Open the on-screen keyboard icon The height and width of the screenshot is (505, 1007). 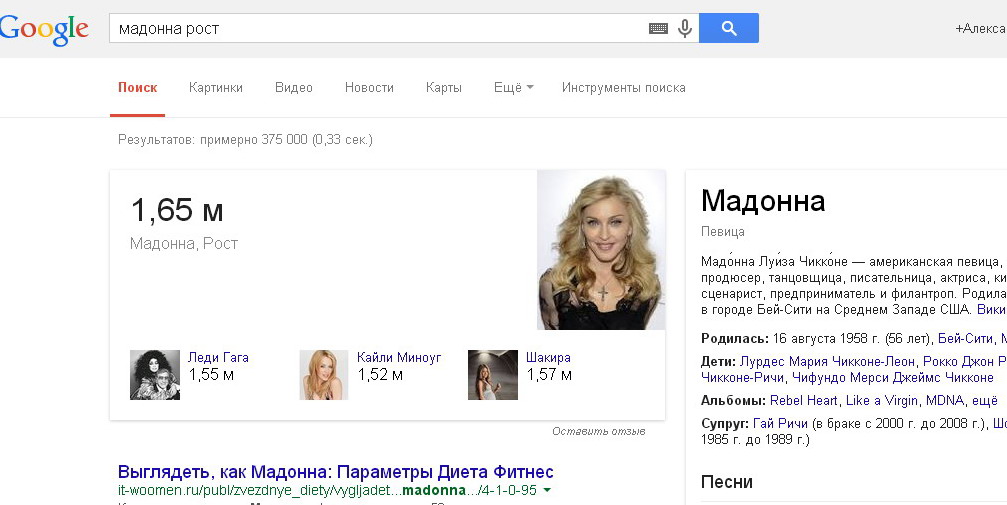tap(657, 29)
